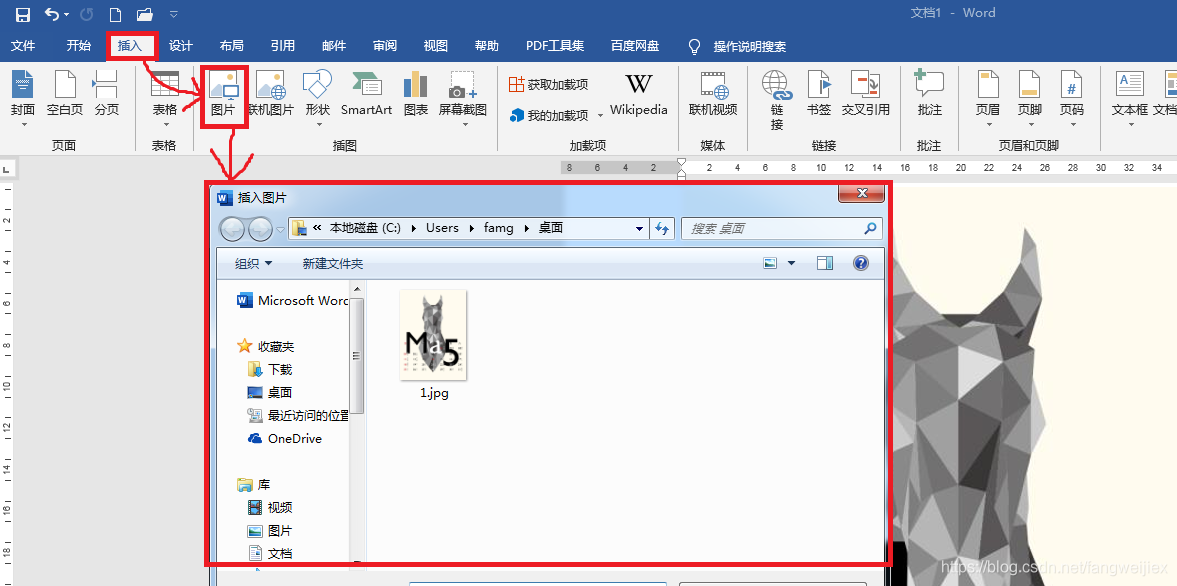This screenshot has width=1177, height=586.
Task: Switch to the 视图 ribbon tab
Action: tap(435, 46)
